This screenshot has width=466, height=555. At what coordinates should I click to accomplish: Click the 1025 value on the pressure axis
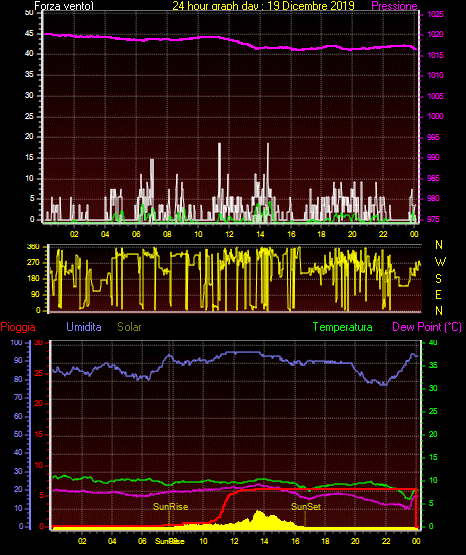[435, 15]
